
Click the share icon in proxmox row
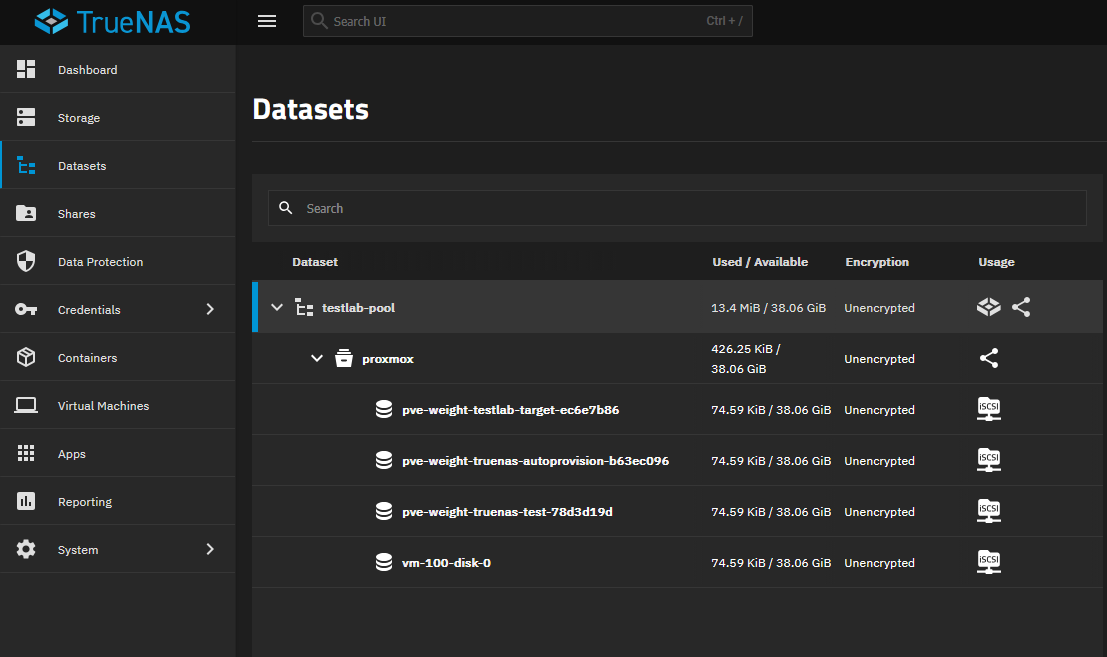coord(988,358)
